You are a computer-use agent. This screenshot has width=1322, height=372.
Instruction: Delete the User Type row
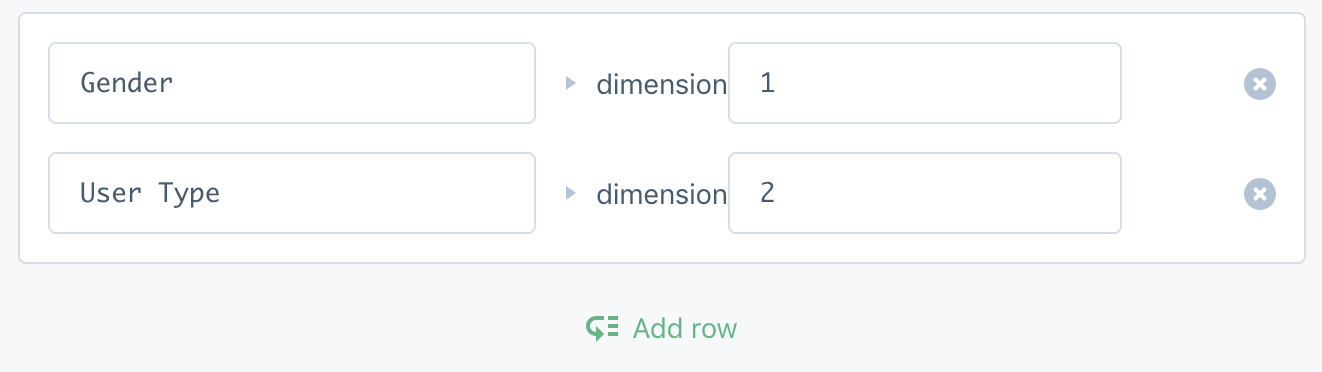click(x=1259, y=194)
